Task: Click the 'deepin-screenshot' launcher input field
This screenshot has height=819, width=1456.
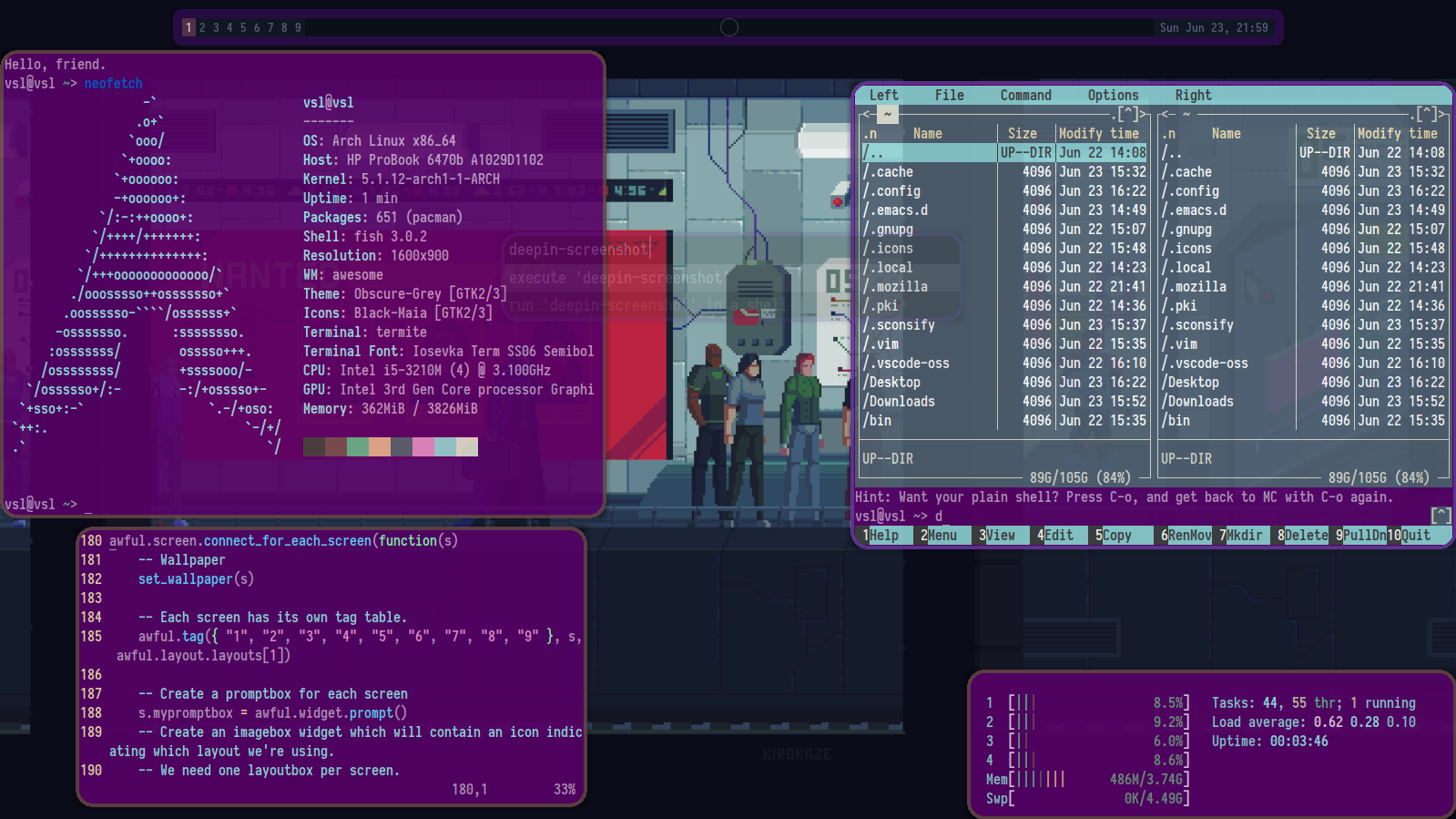Action: click(731, 249)
